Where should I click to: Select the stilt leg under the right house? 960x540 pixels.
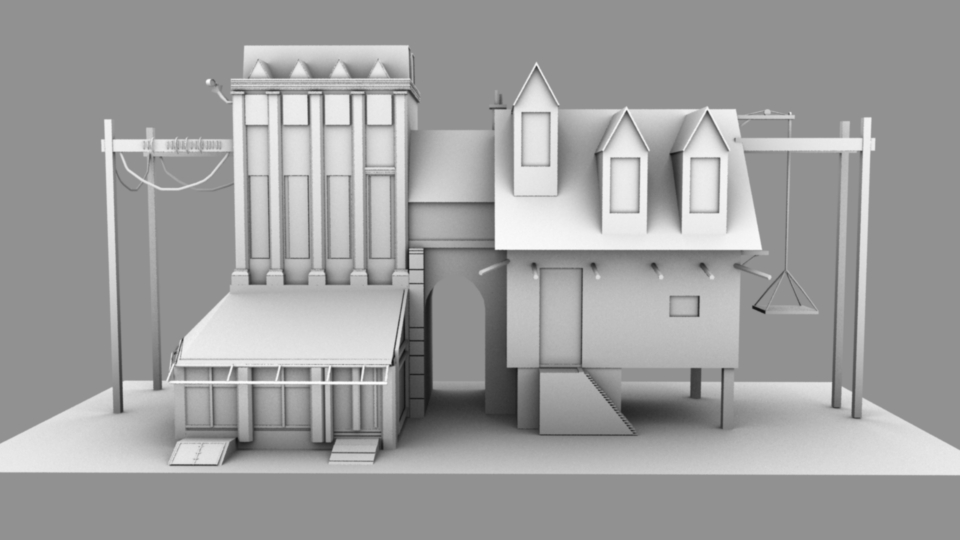(x=727, y=397)
